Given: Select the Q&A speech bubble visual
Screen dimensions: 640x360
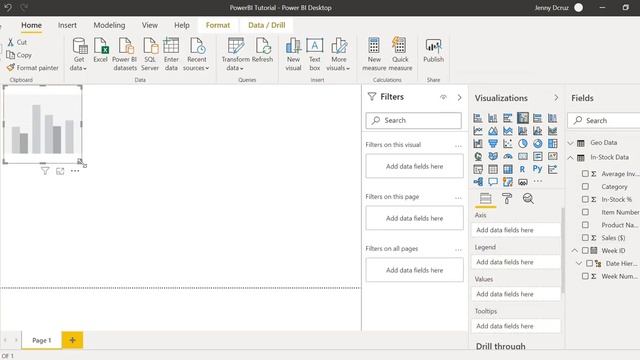Looking at the screenshot, I should pyautogui.click(x=493, y=182).
